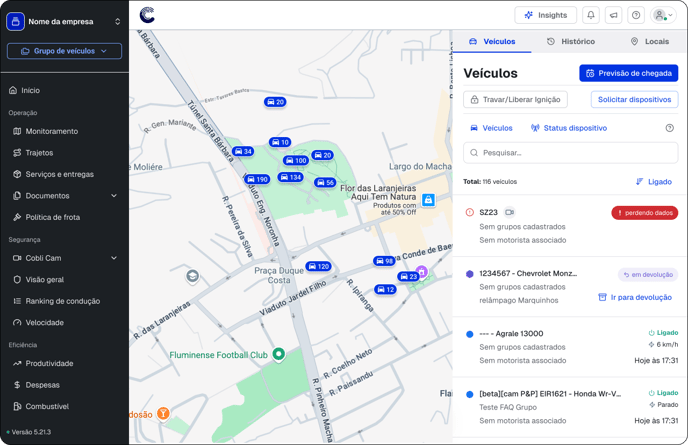The width and height of the screenshot is (688, 445).
Task: Click Travar/Liberar Ignição button
Action: click(516, 100)
